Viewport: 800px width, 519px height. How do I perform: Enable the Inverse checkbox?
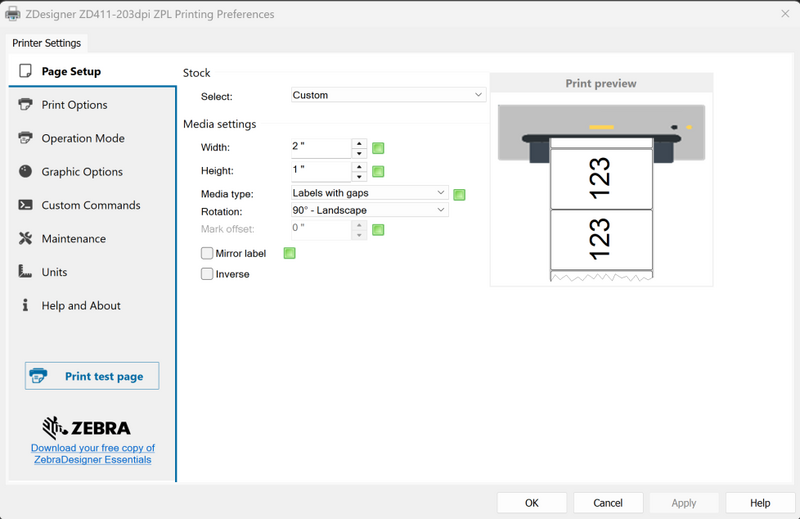coord(207,274)
